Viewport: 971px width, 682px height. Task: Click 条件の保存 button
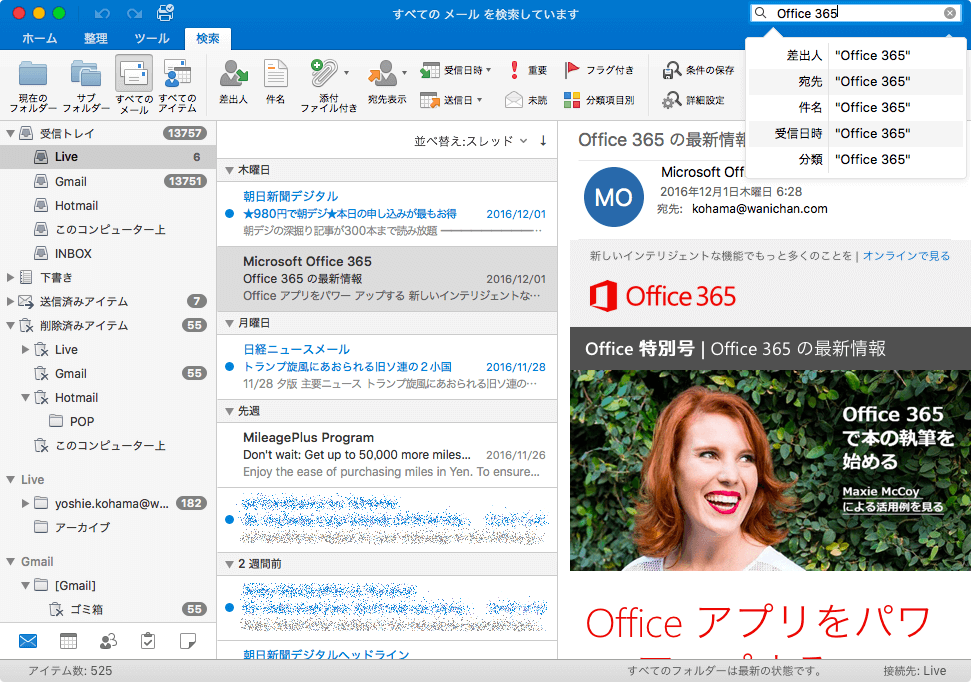(699, 70)
